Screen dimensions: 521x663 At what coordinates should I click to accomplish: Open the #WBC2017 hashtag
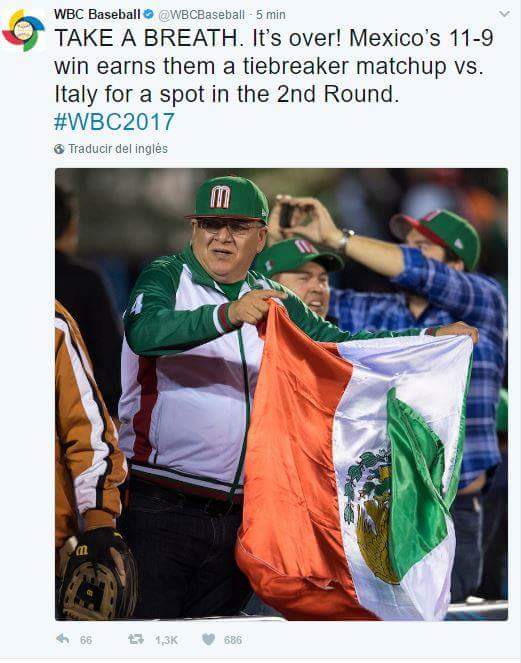click(x=114, y=122)
